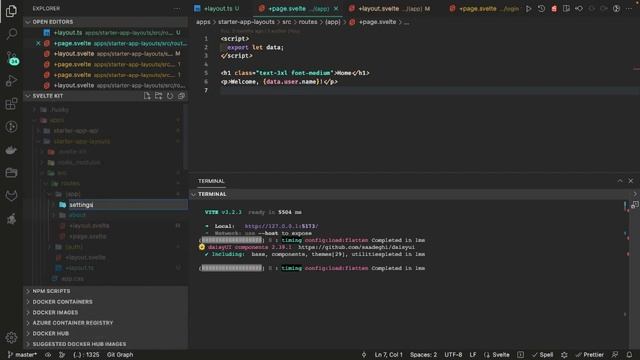This screenshot has width=640, height=360.
Task: Click New File icon in SVELTE KIT header
Action: coord(147,96)
